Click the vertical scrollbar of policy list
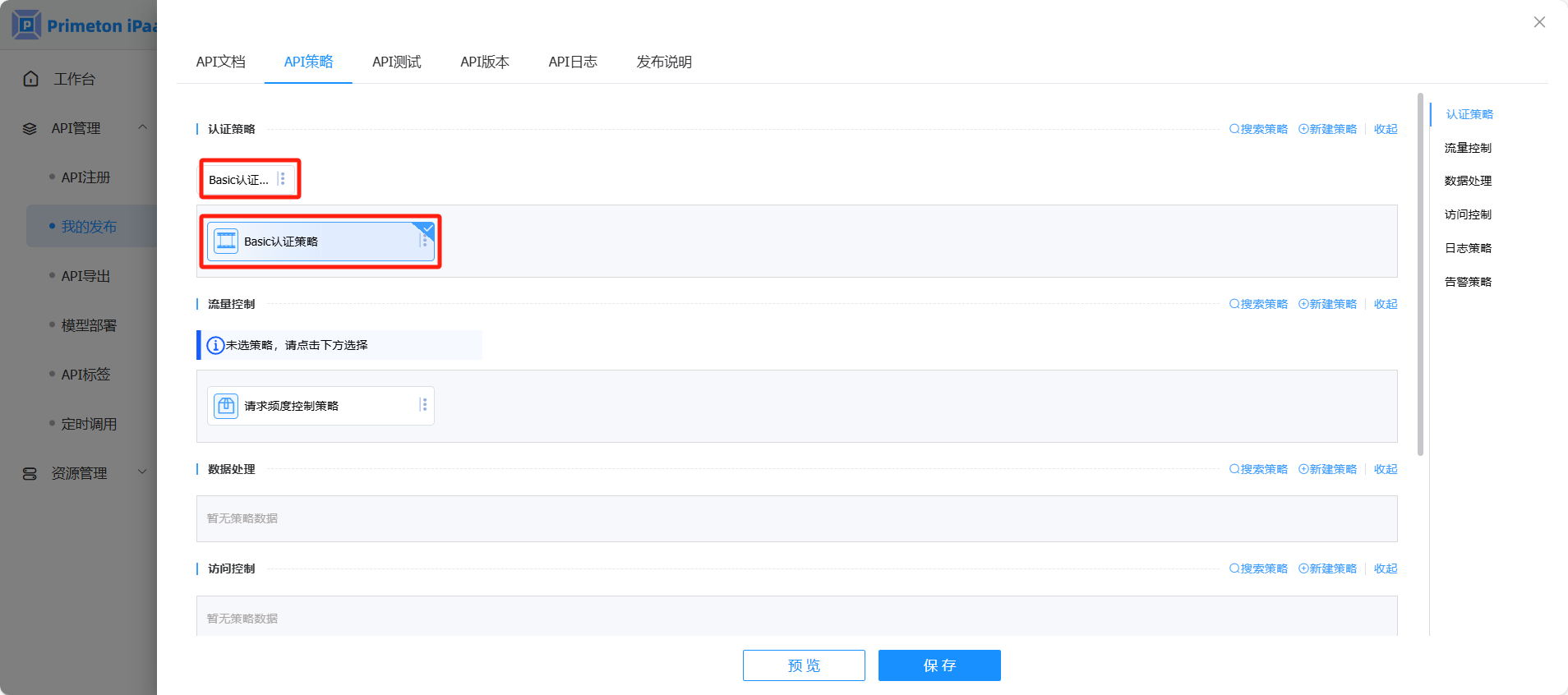1568x695 pixels. 1420,274
